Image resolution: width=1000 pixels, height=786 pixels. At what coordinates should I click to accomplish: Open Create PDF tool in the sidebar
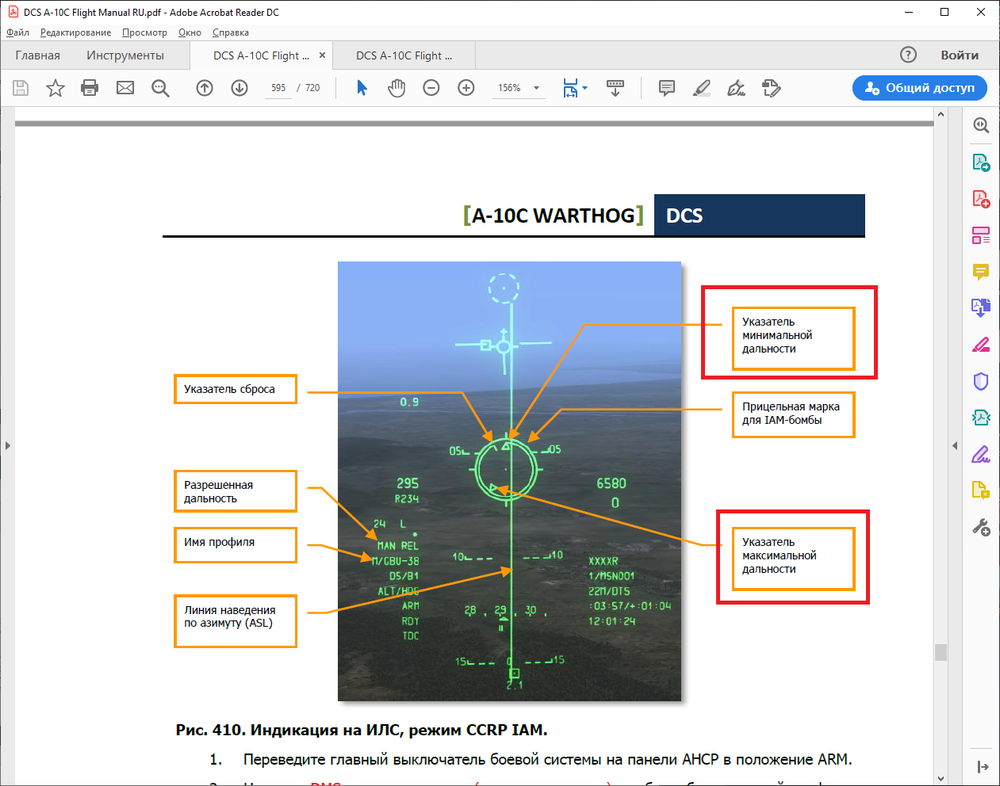tap(981, 198)
